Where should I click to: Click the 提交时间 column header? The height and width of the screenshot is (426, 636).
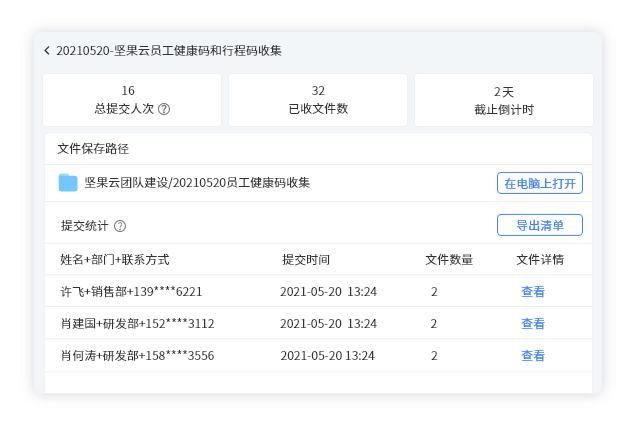click(305, 260)
